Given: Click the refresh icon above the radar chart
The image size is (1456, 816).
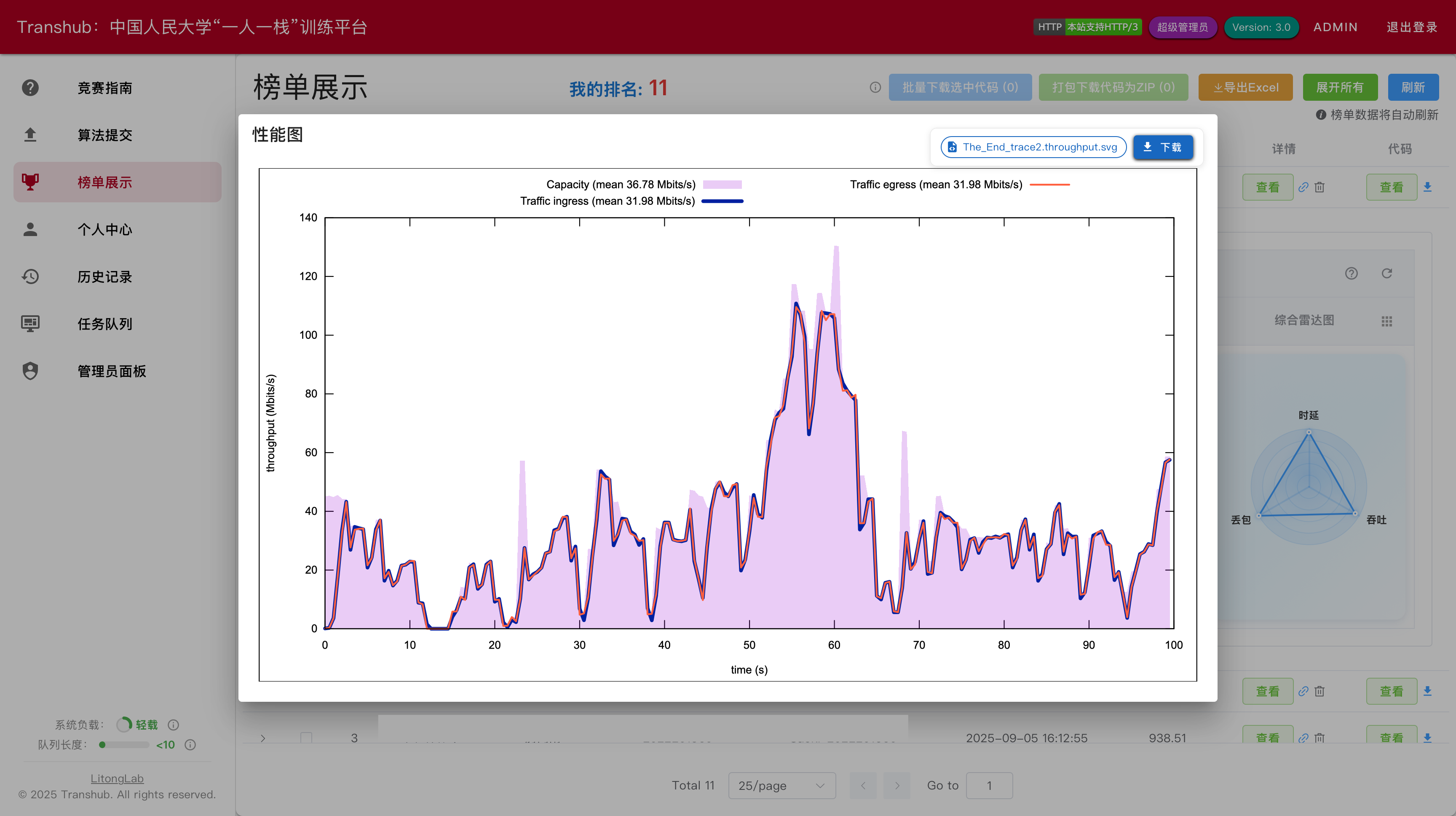Looking at the screenshot, I should (1386, 274).
